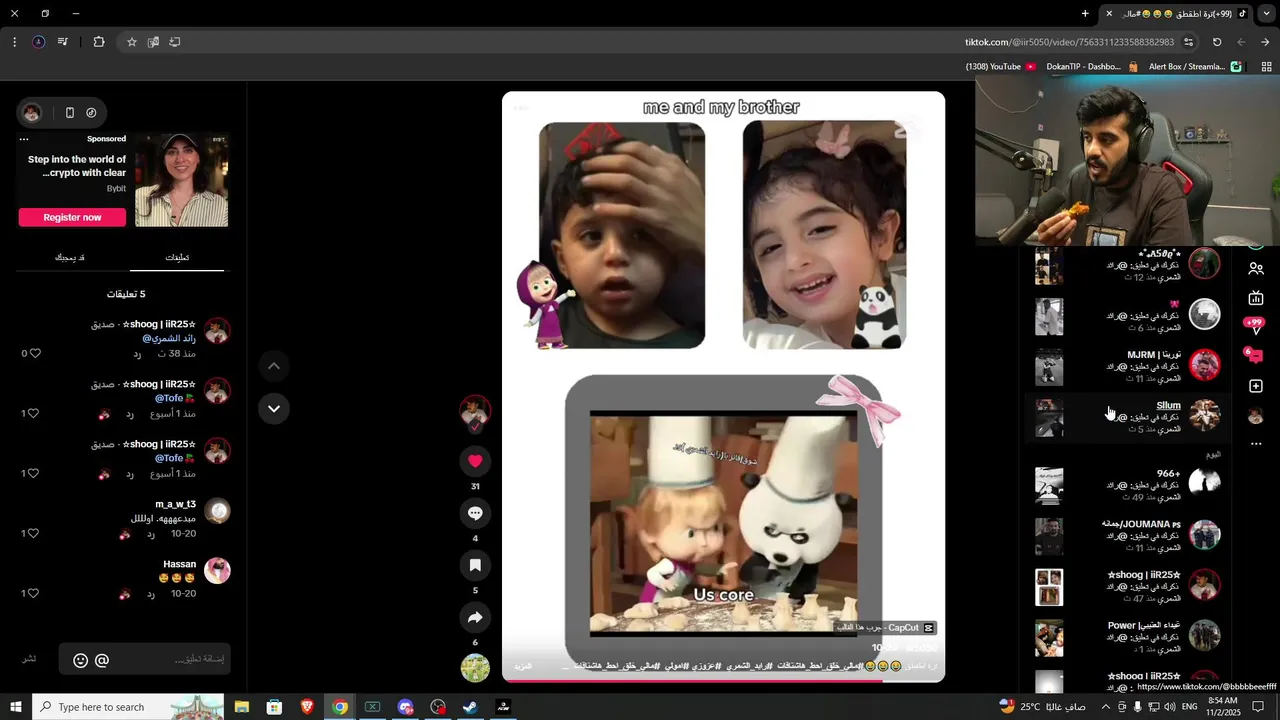
Task: Open Brave browser from the taskbar
Action: (x=307, y=707)
